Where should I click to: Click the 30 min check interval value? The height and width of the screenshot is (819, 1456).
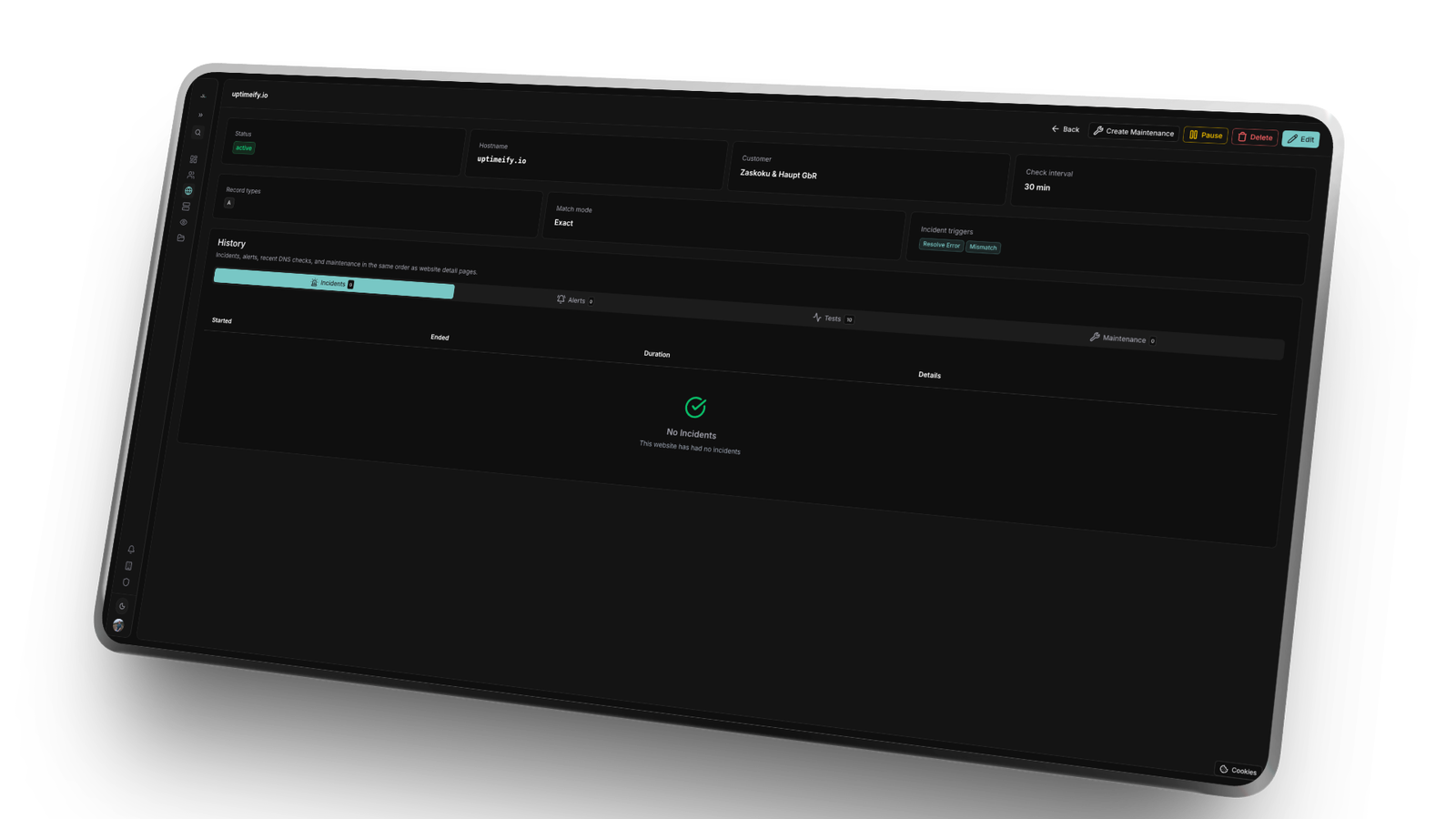[1036, 187]
